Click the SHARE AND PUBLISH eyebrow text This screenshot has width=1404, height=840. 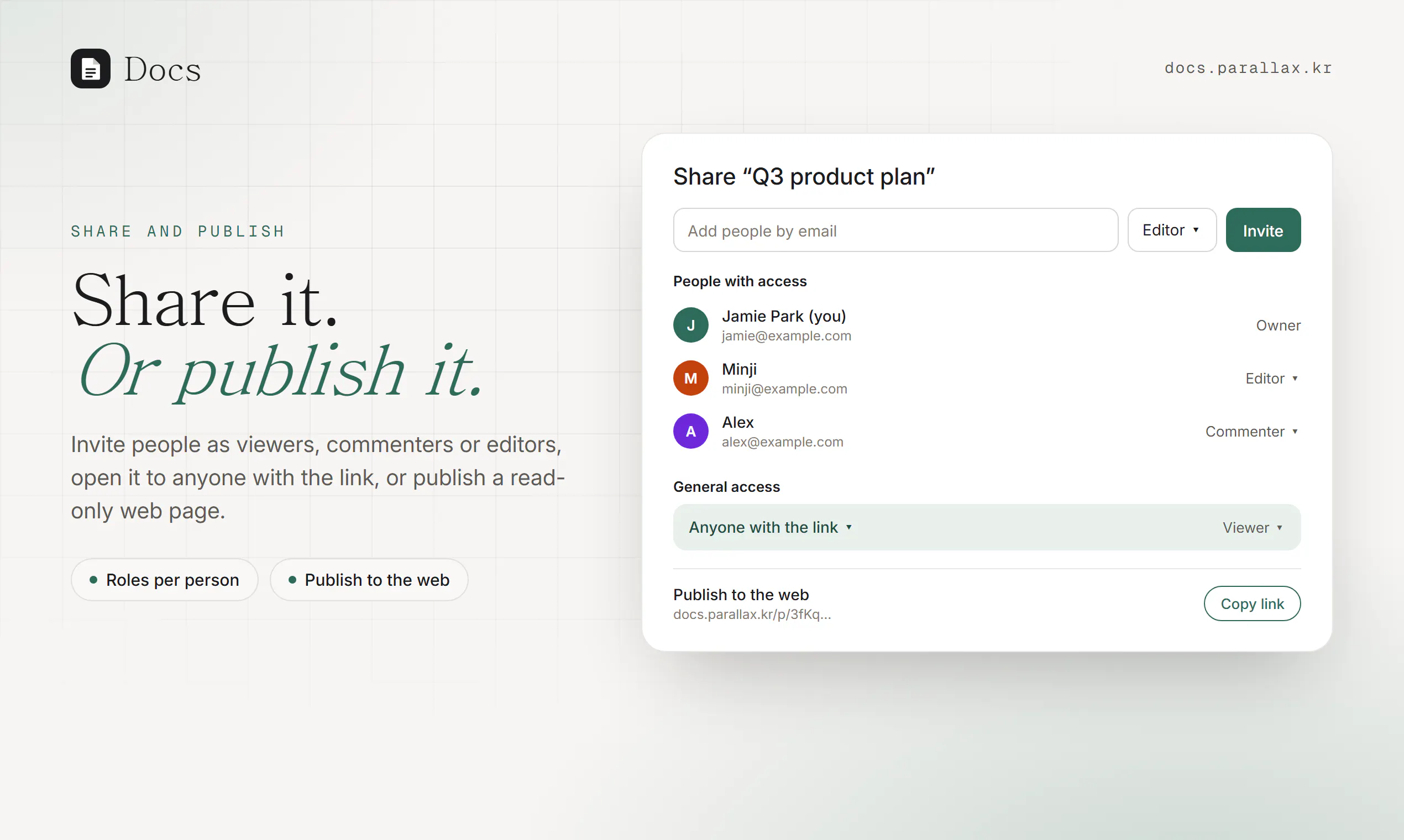(x=178, y=231)
